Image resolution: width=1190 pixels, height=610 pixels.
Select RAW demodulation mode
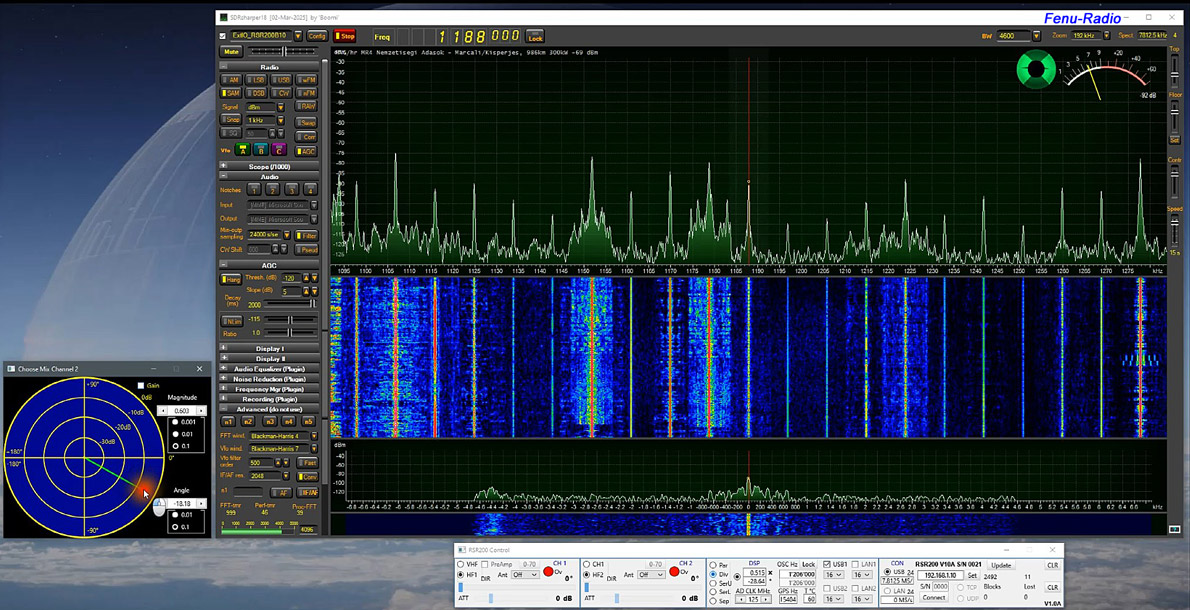[307, 107]
